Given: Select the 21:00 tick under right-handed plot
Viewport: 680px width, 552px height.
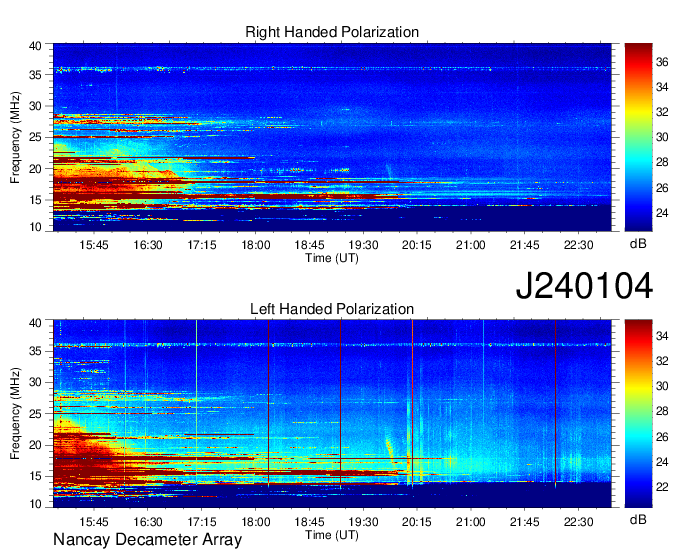Looking at the screenshot, I should tap(471, 245).
